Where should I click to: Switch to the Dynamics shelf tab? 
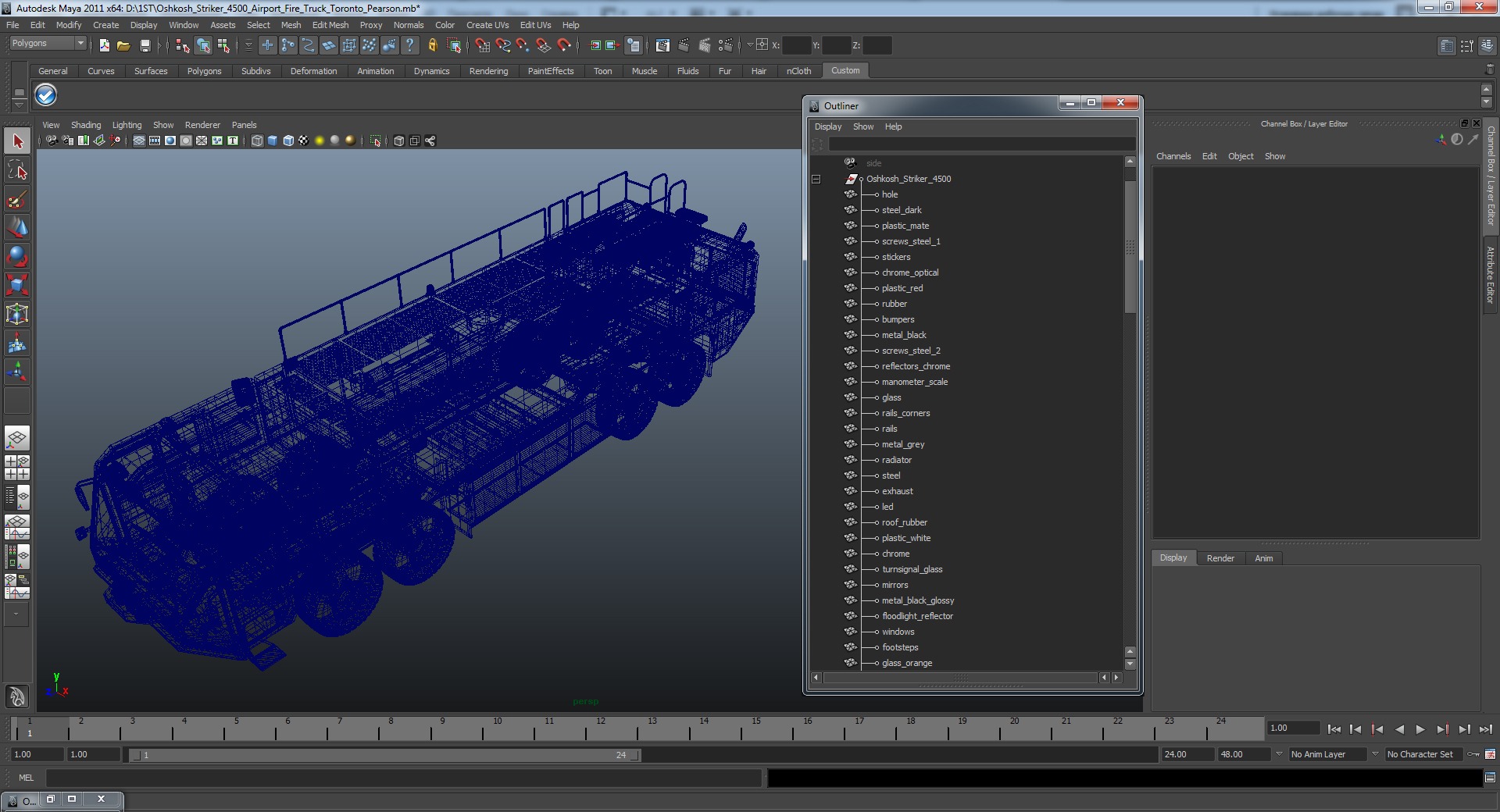pyautogui.click(x=431, y=71)
